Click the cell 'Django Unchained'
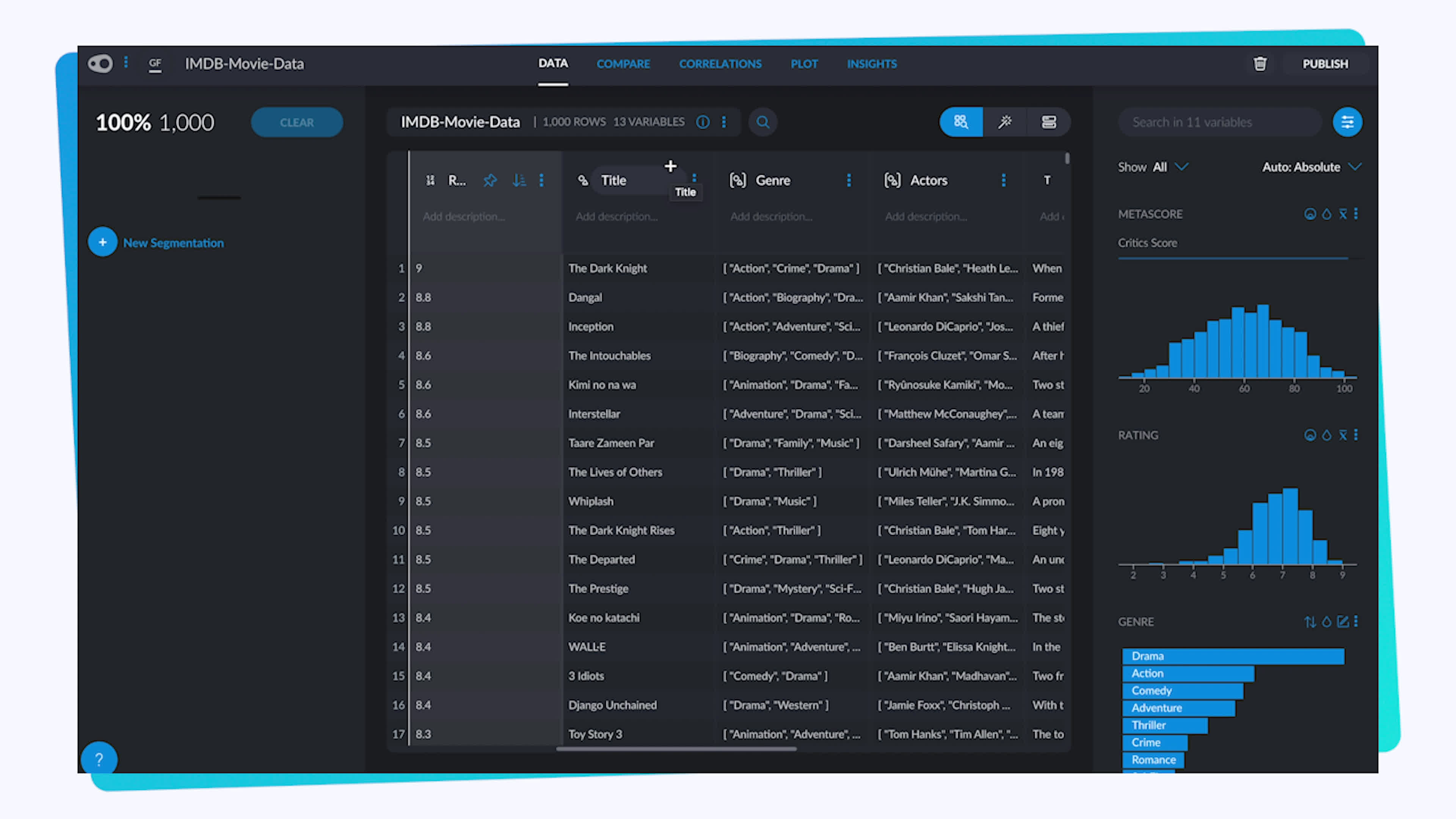This screenshot has width=1456, height=819. [612, 705]
